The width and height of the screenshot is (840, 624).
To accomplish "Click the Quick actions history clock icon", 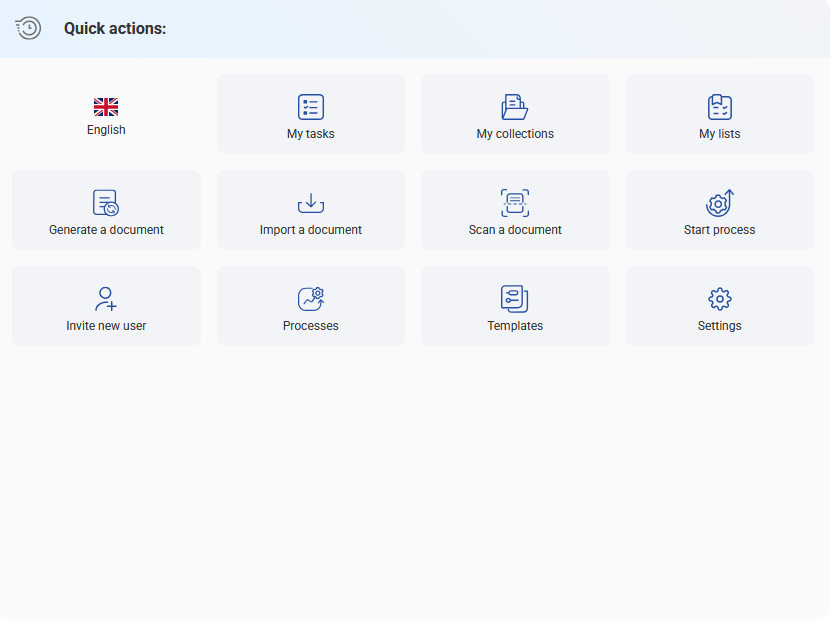I will click(28, 28).
